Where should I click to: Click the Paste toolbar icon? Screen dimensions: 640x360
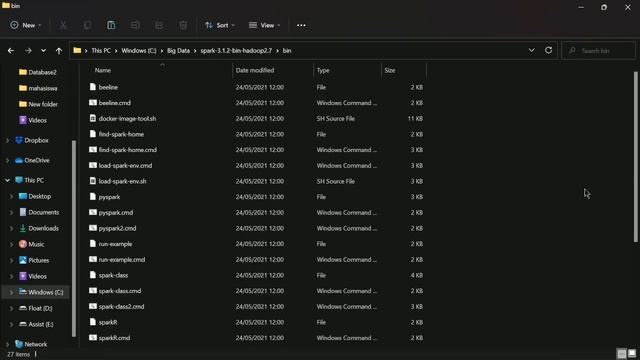tap(111, 25)
